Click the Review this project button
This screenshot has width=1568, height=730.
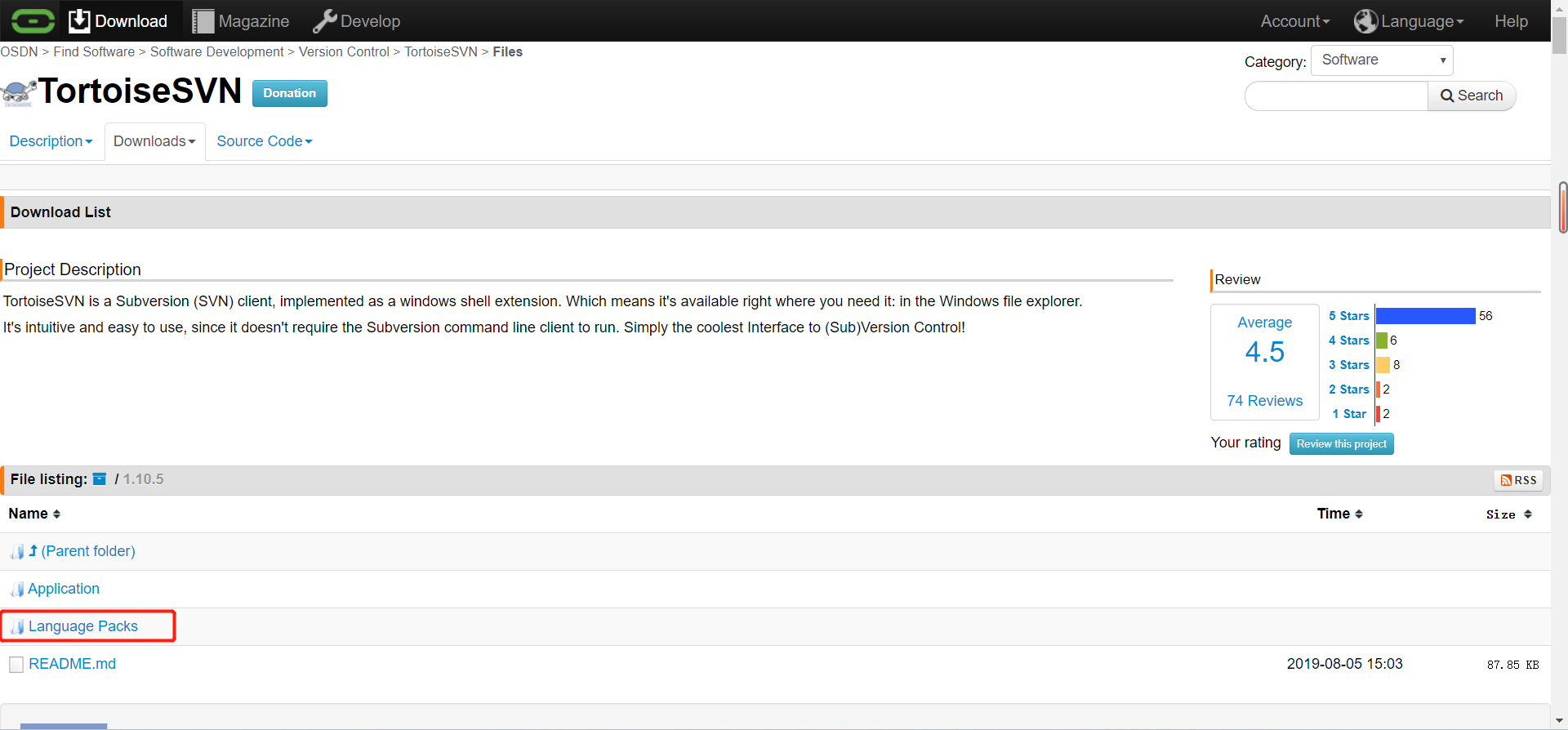pos(1341,444)
